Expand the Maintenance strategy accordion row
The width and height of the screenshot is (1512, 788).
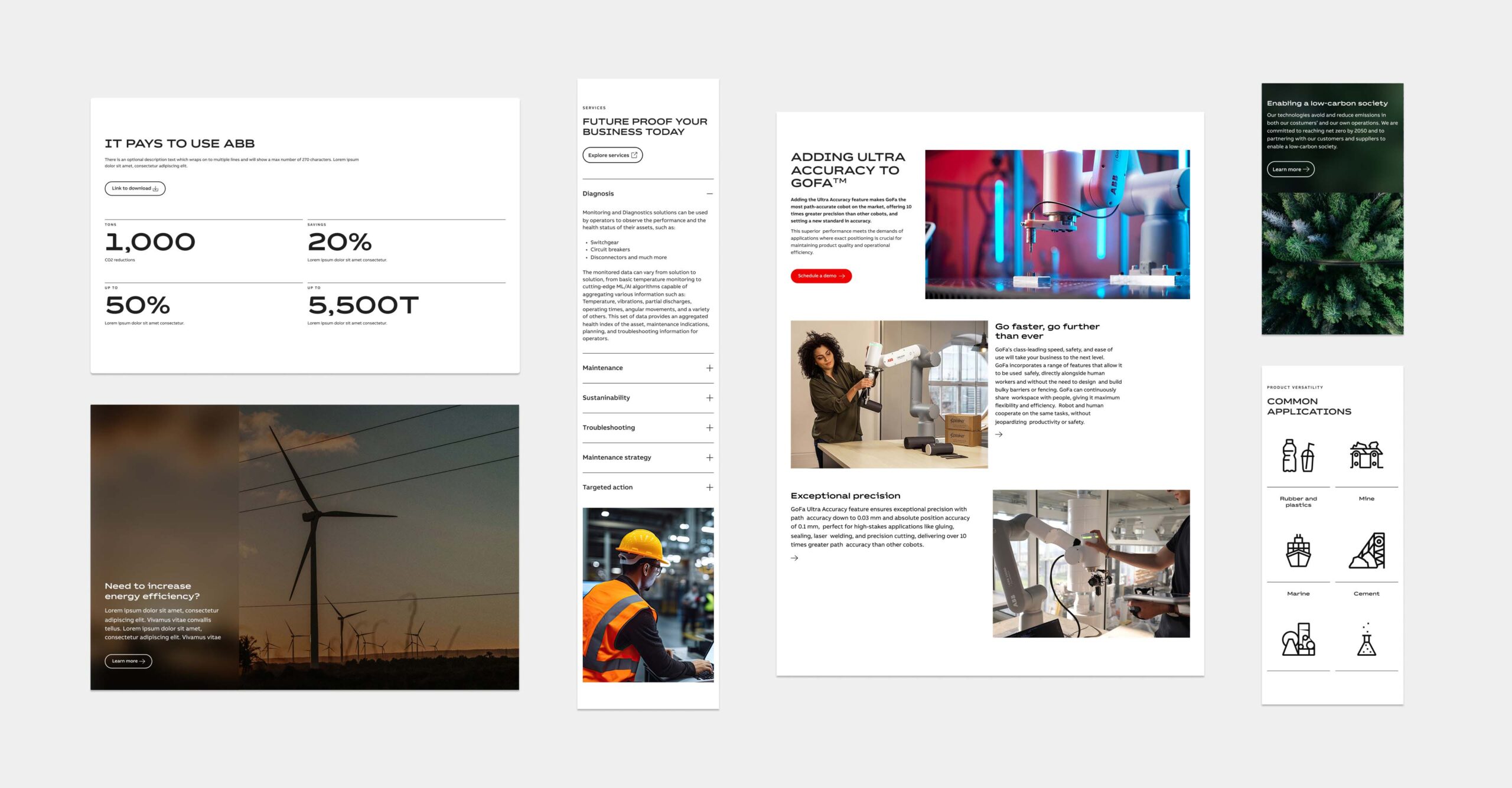[648, 457]
